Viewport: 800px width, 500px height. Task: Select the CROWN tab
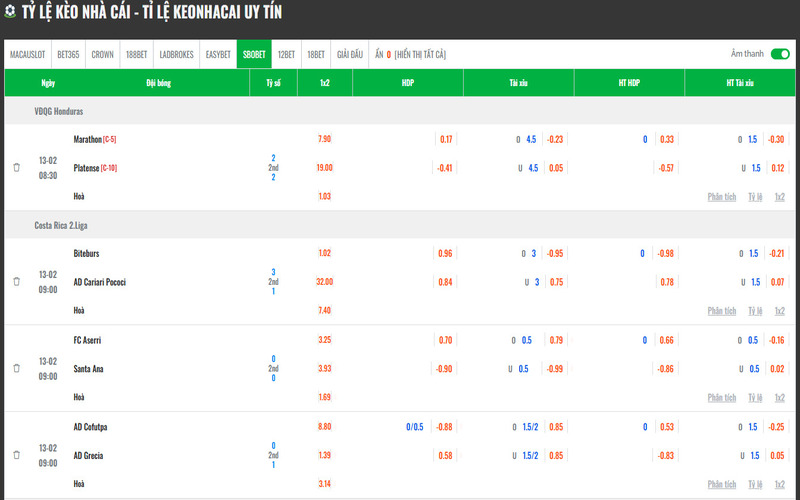pos(102,54)
